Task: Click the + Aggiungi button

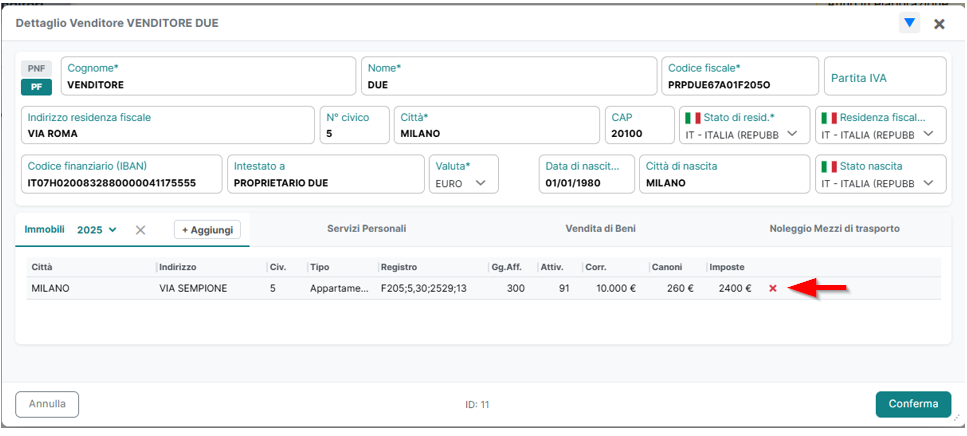Action: (x=207, y=229)
